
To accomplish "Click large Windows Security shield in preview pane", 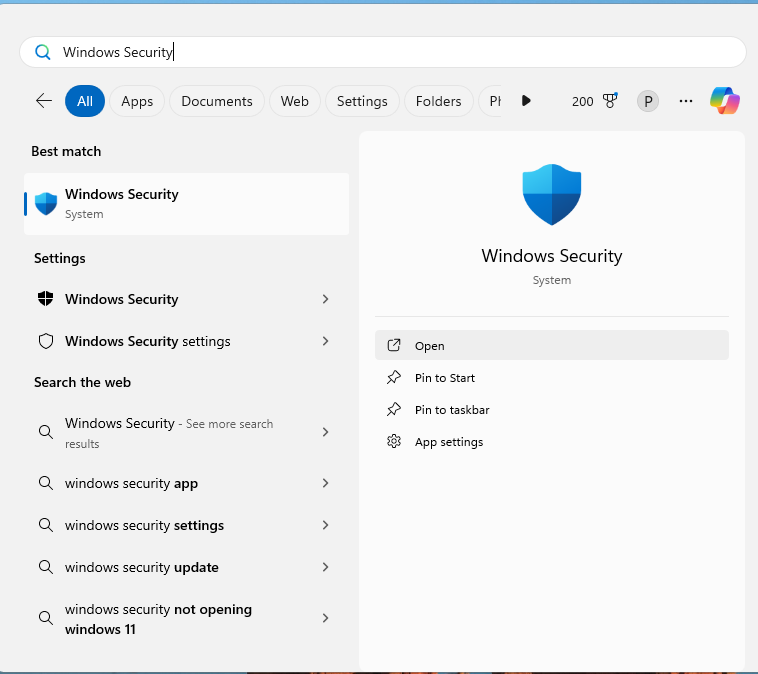I will click(x=552, y=194).
